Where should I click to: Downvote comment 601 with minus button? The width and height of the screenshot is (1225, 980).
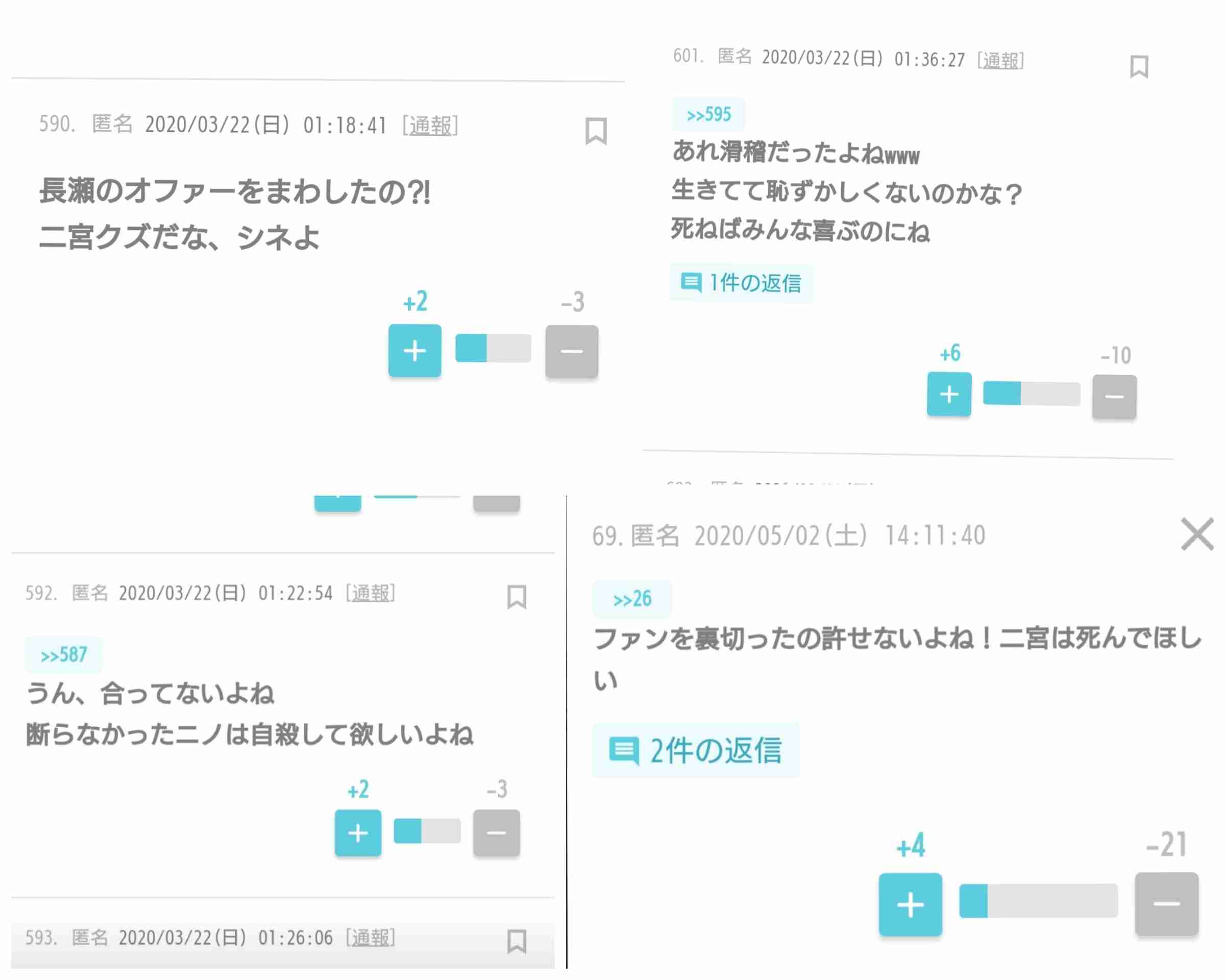(1114, 397)
